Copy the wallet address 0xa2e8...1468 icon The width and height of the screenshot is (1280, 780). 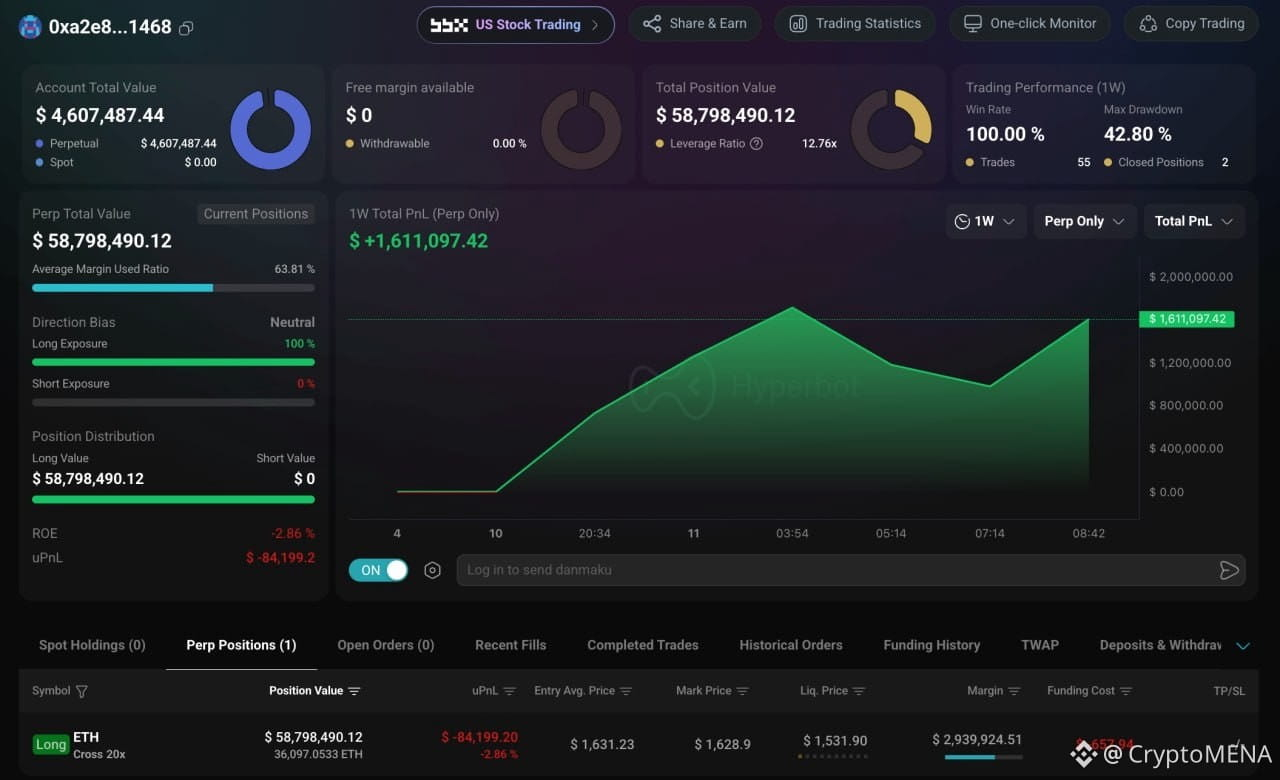point(186,28)
